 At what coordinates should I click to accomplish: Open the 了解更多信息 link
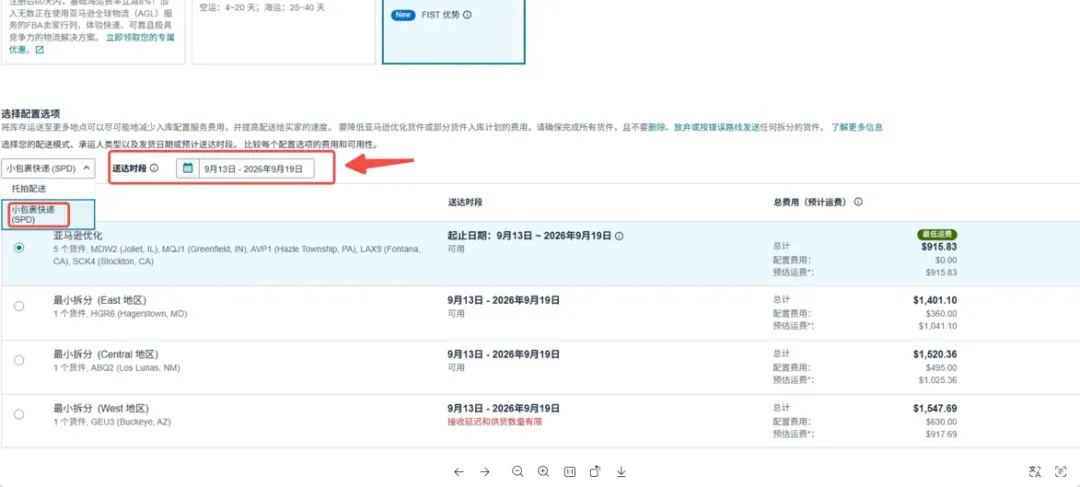857,127
